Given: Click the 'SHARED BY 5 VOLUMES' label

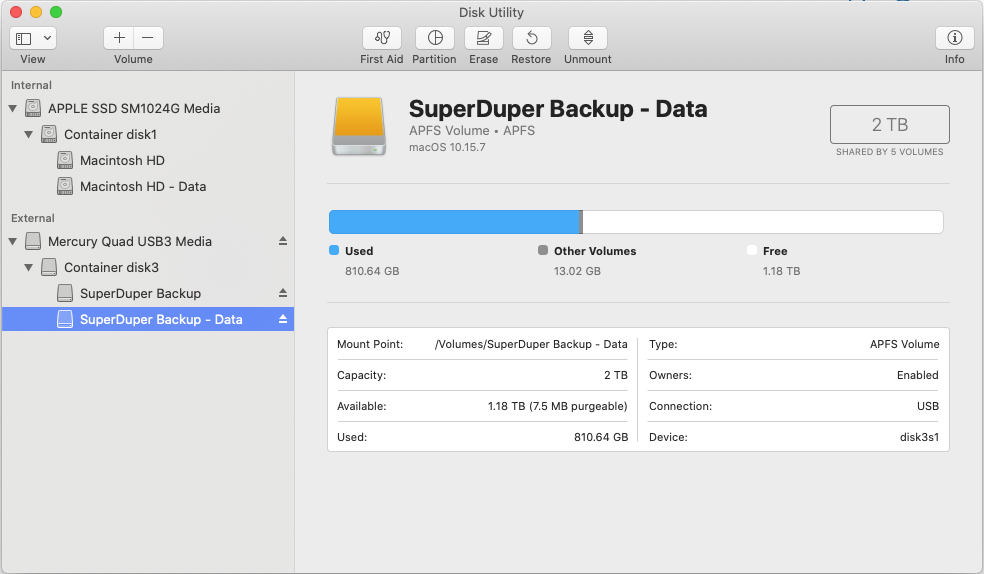Looking at the screenshot, I should coord(889,152).
